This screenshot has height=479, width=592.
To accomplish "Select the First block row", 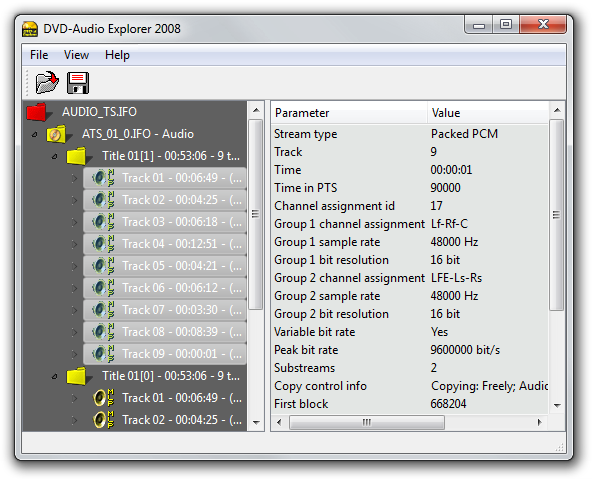I will coord(410,404).
